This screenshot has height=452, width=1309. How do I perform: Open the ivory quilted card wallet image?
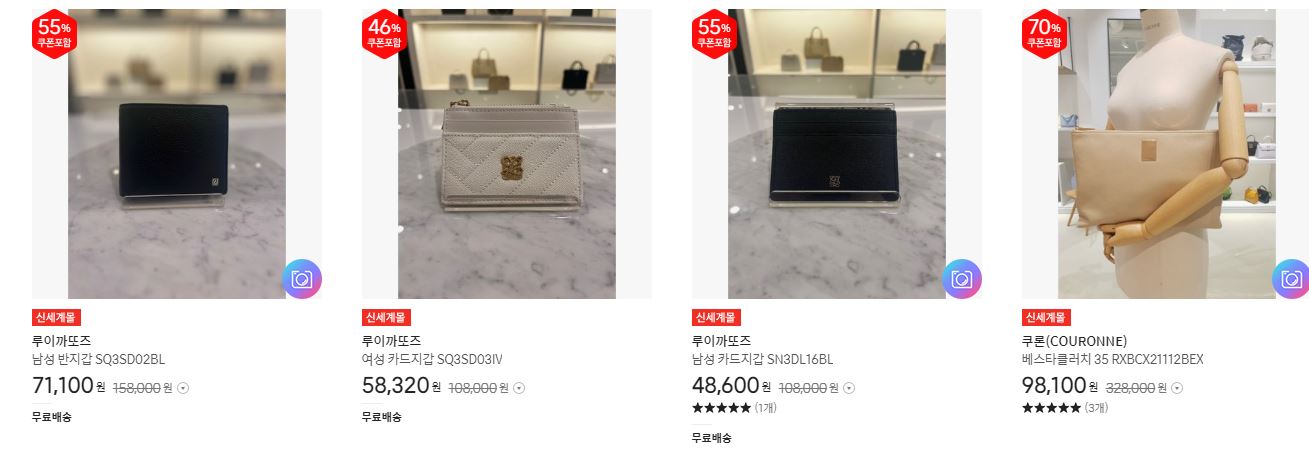coord(507,154)
